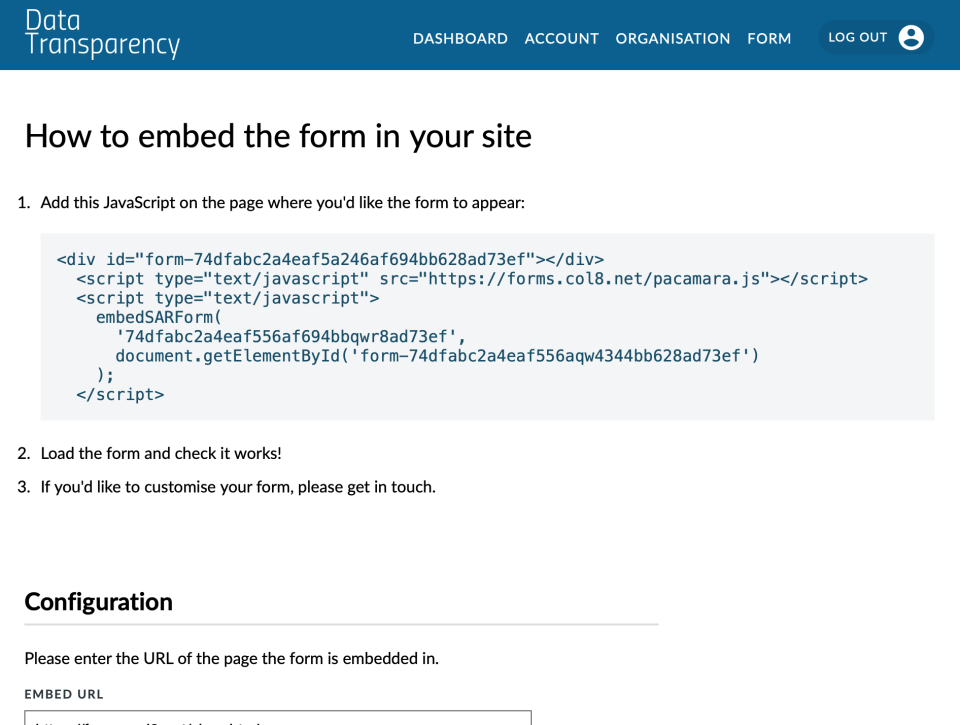960x725 pixels.
Task: Click the Configuration section heading
Action: point(99,602)
